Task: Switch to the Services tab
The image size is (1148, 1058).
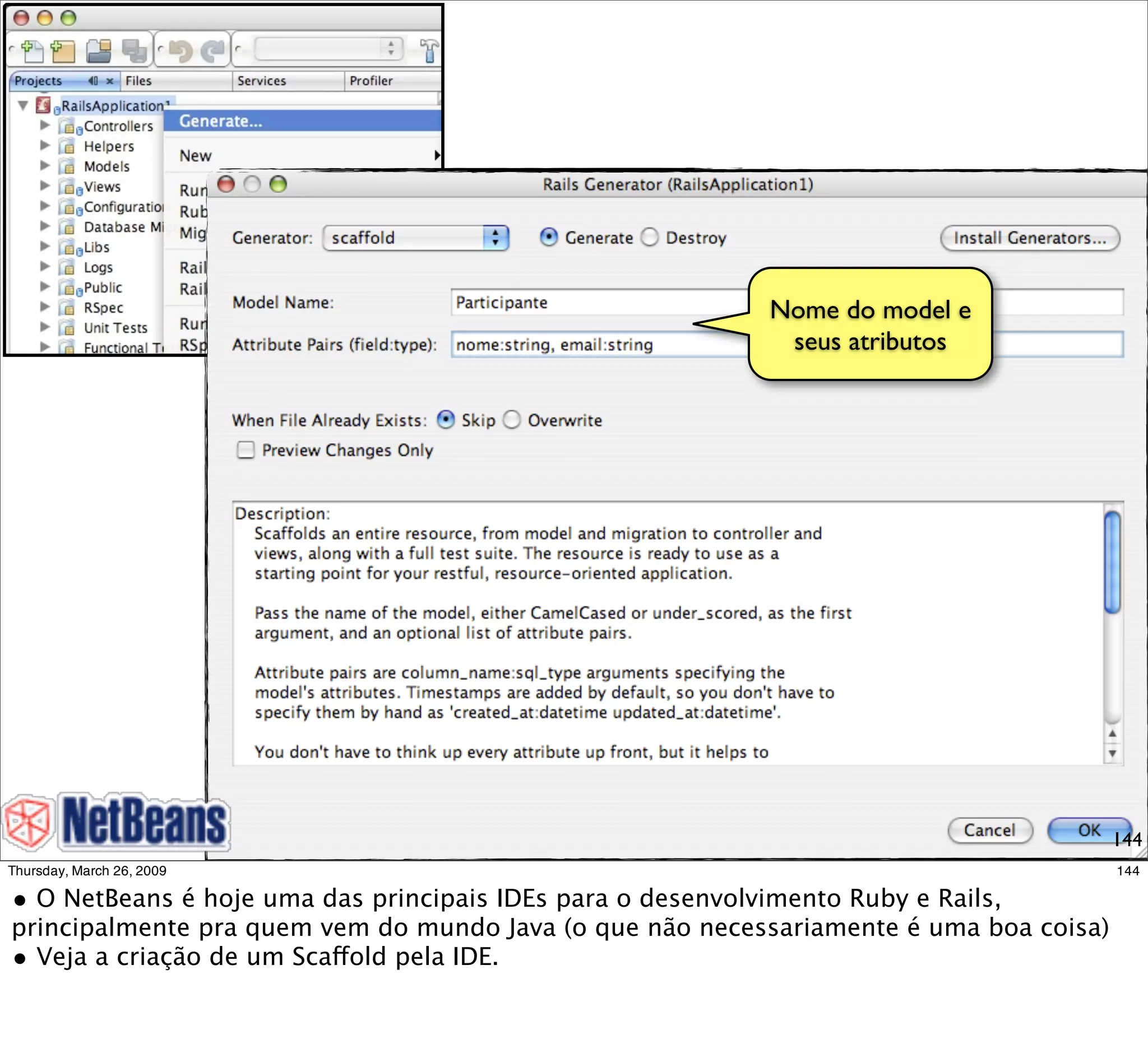Action: point(262,81)
